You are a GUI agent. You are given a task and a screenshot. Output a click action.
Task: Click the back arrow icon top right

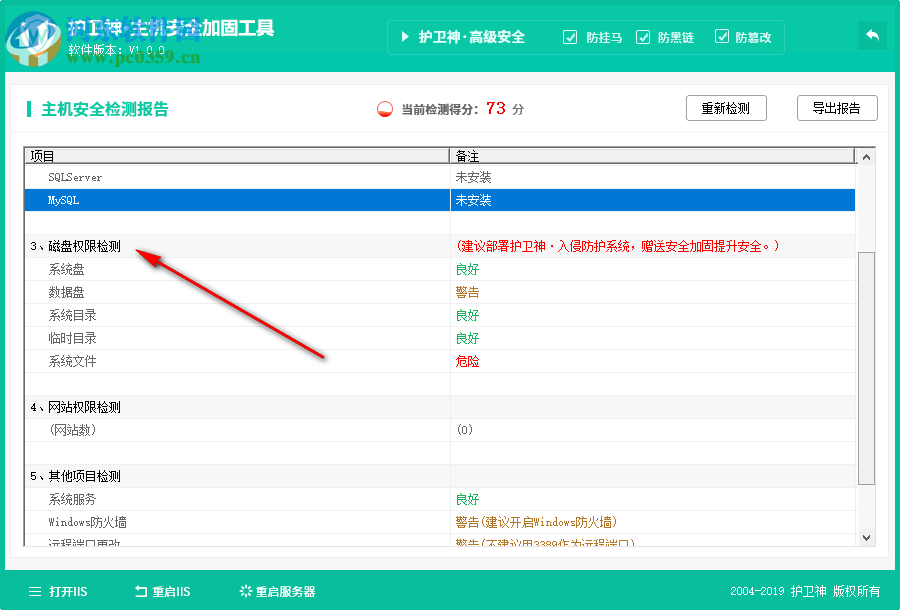871,35
